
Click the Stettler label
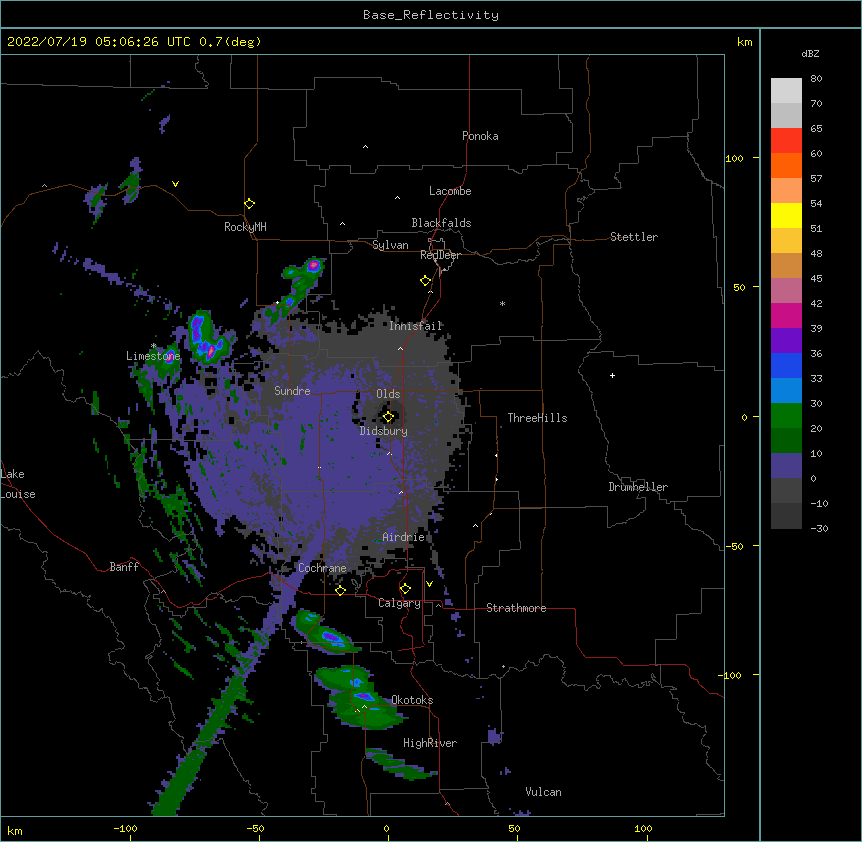[634, 237]
